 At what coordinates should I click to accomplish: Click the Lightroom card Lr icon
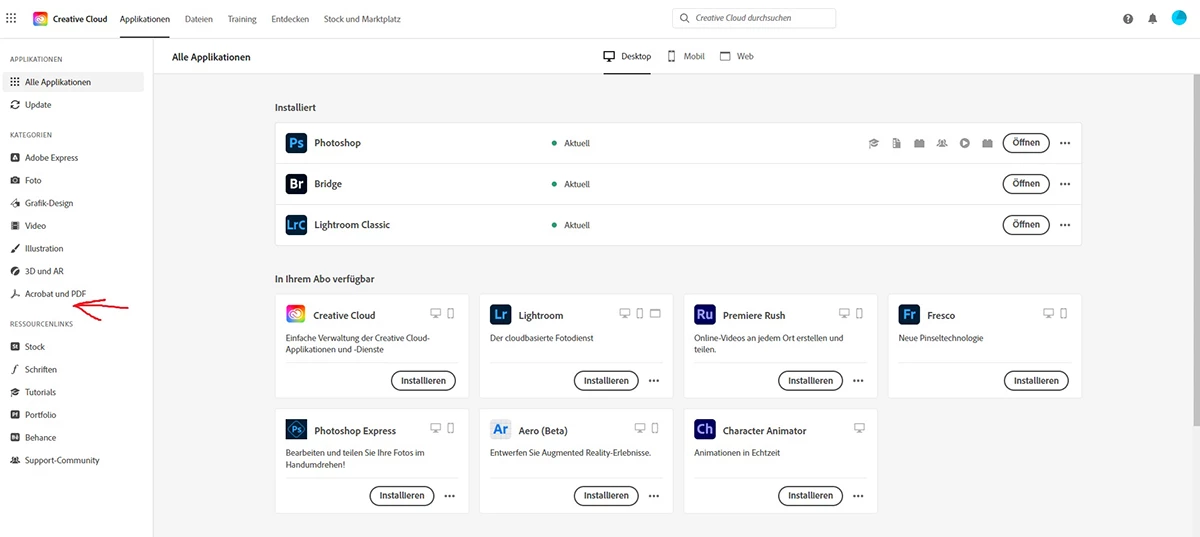(x=501, y=315)
